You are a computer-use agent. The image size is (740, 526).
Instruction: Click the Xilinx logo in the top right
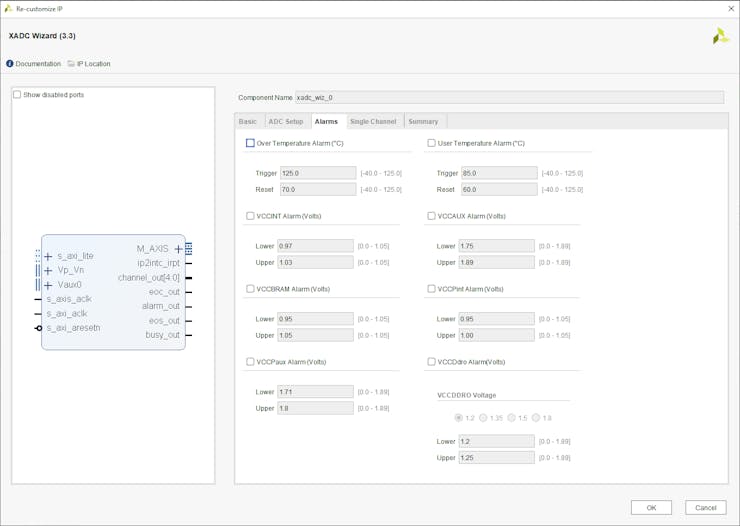coord(721,36)
